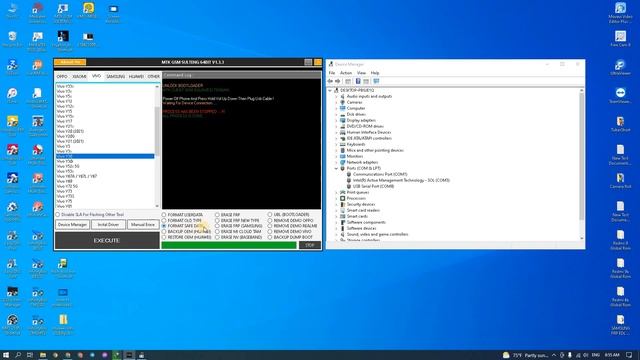Expand the Display adapters node
This screenshot has width=640, height=360.
click(x=336, y=120)
